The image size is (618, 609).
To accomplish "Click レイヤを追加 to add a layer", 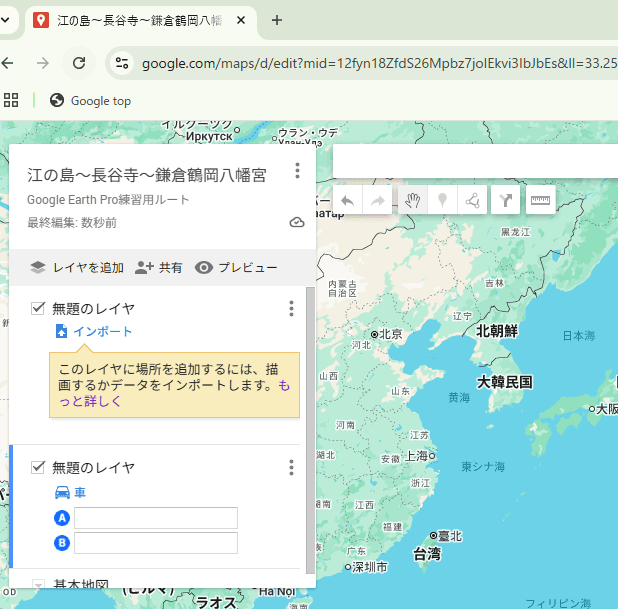I will (77, 267).
